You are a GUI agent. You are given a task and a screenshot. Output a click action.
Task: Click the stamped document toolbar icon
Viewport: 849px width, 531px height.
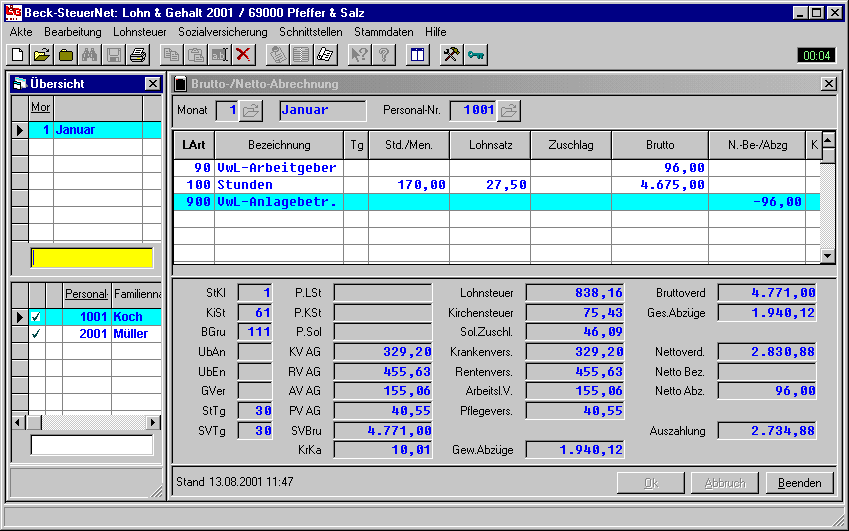coord(278,55)
